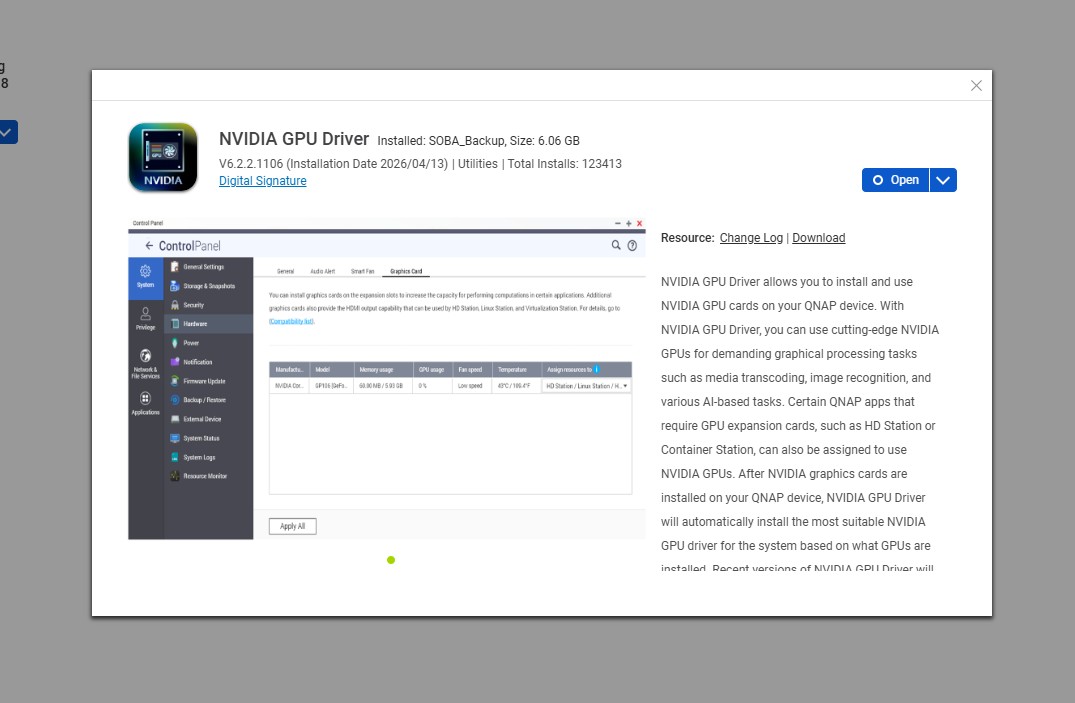Click the search magnifier icon in Control Panel
The image size is (1075, 703).
pyautogui.click(x=616, y=245)
